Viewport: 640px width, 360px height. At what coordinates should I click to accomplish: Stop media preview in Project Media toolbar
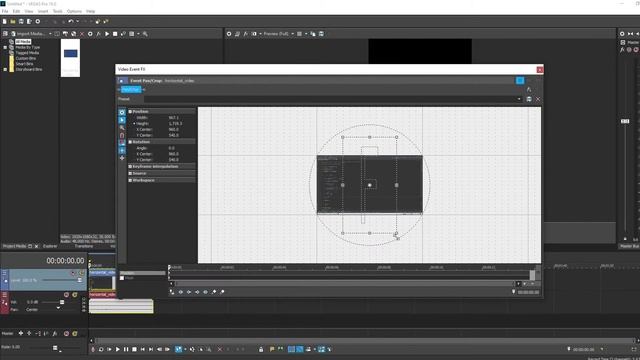(x=115, y=34)
